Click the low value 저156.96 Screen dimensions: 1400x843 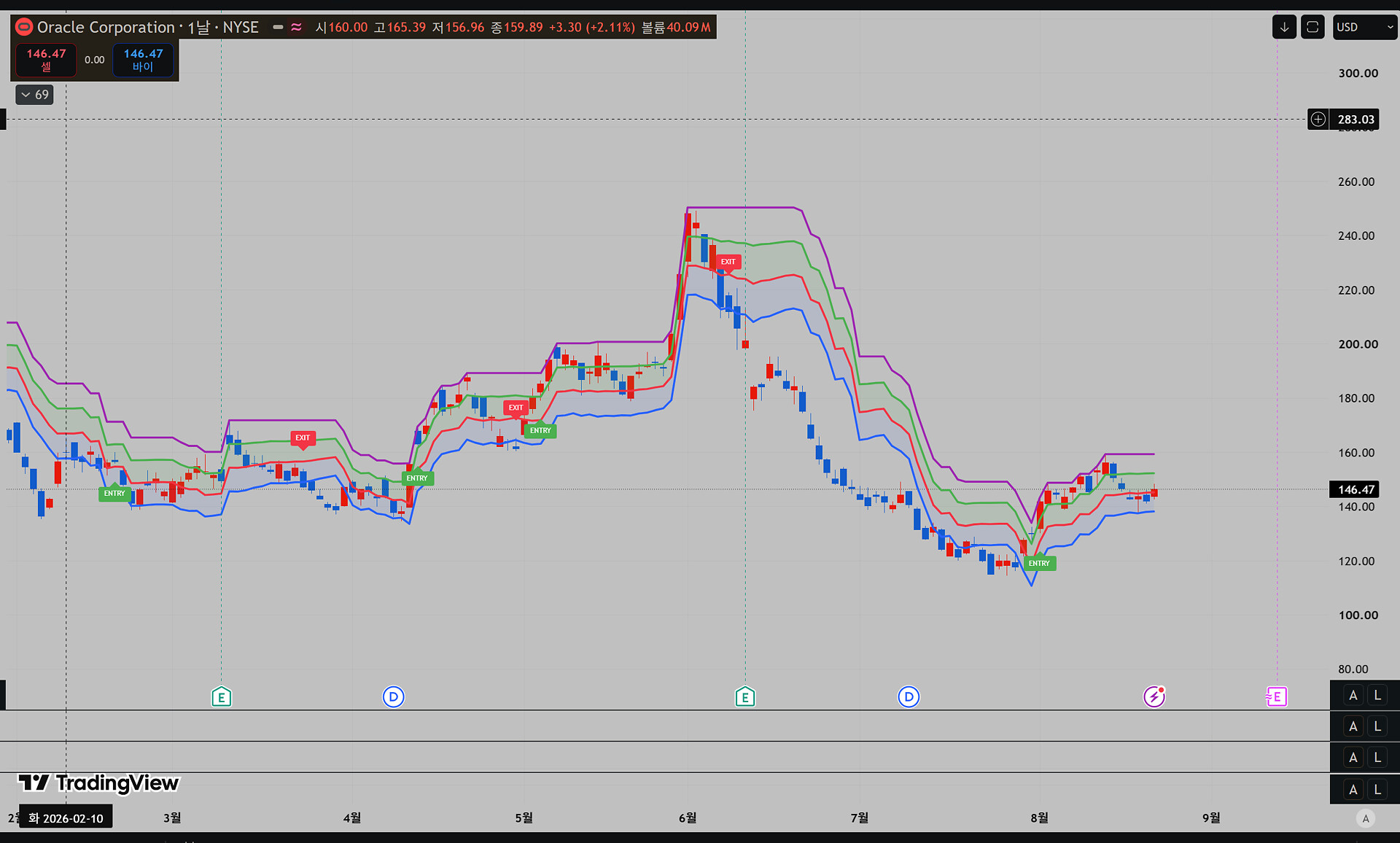coord(458,28)
